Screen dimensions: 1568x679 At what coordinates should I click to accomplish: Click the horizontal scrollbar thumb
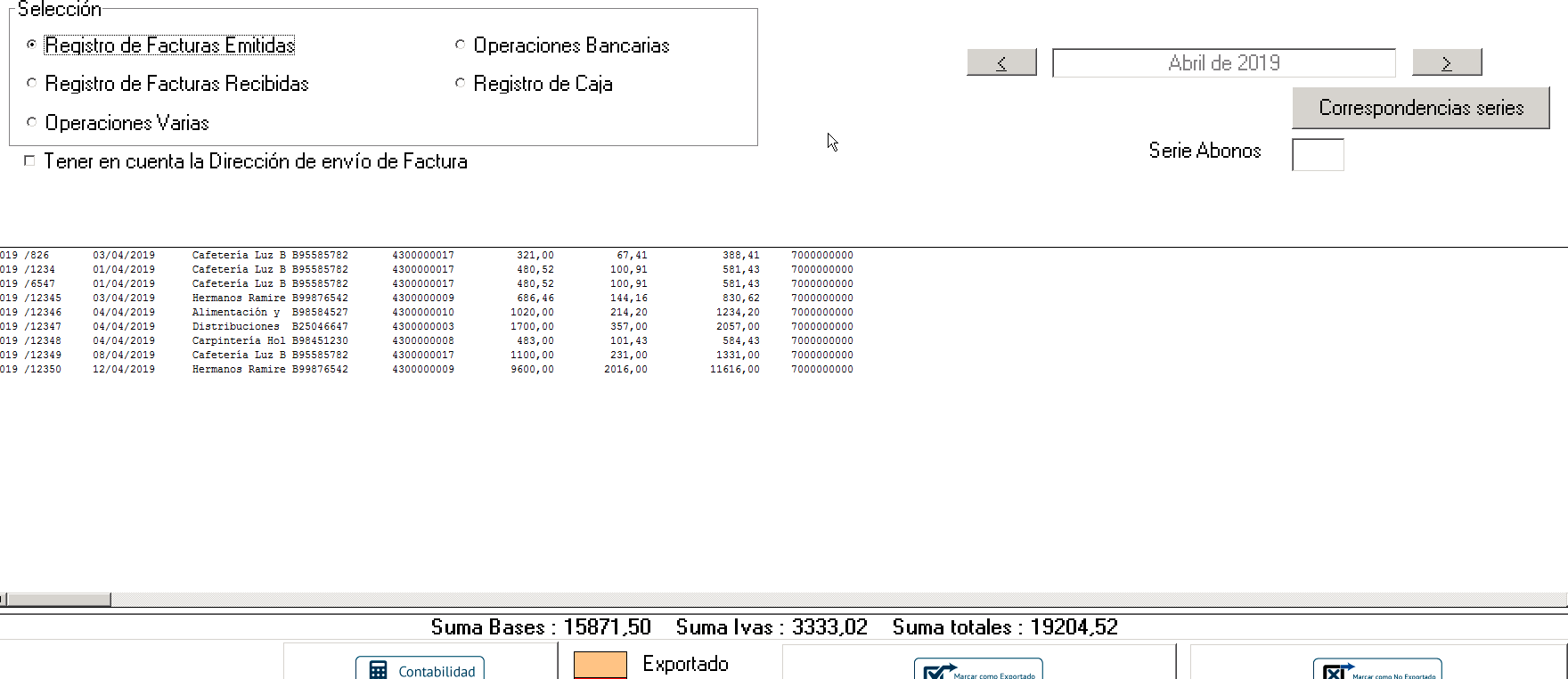59,600
